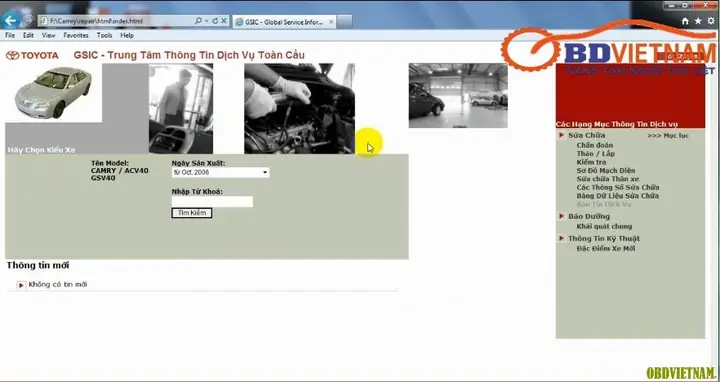Open the Sơ Đồ Mạch Điện link
Viewport: 720px width, 382px height.
(x=606, y=171)
